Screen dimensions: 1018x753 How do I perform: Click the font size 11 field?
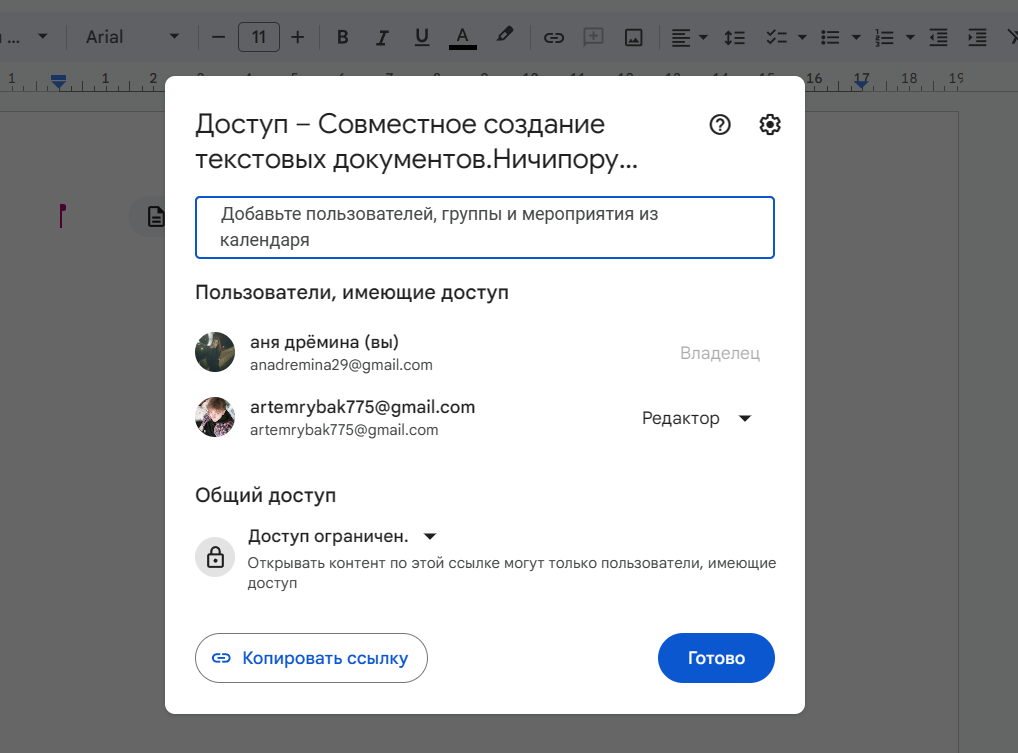click(x=259, y=37)
